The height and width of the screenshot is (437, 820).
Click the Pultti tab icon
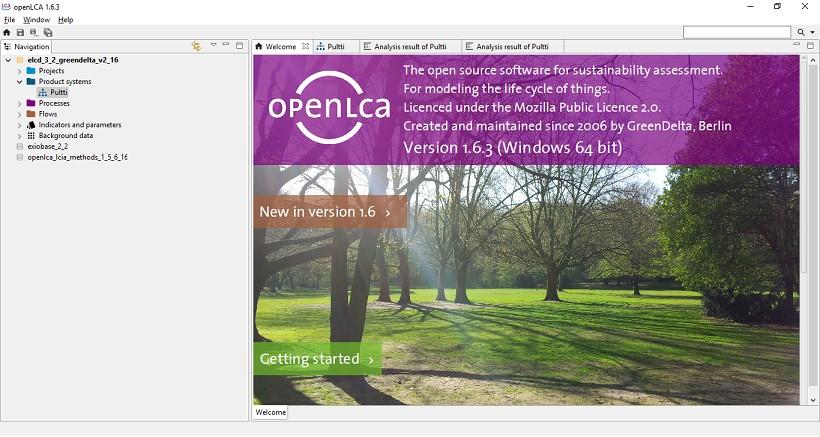coord(321,47)
